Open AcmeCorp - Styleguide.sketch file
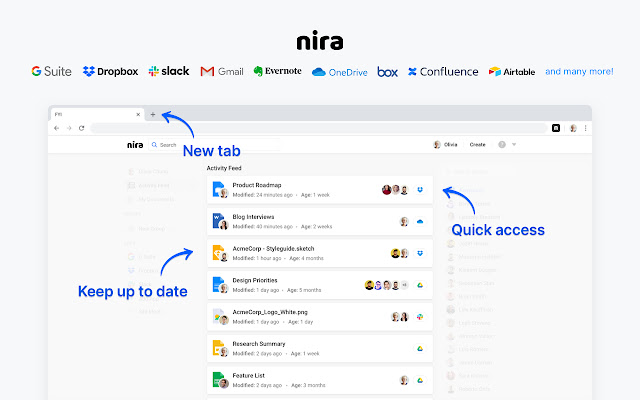640x400 pixels. tap(320, 253)
